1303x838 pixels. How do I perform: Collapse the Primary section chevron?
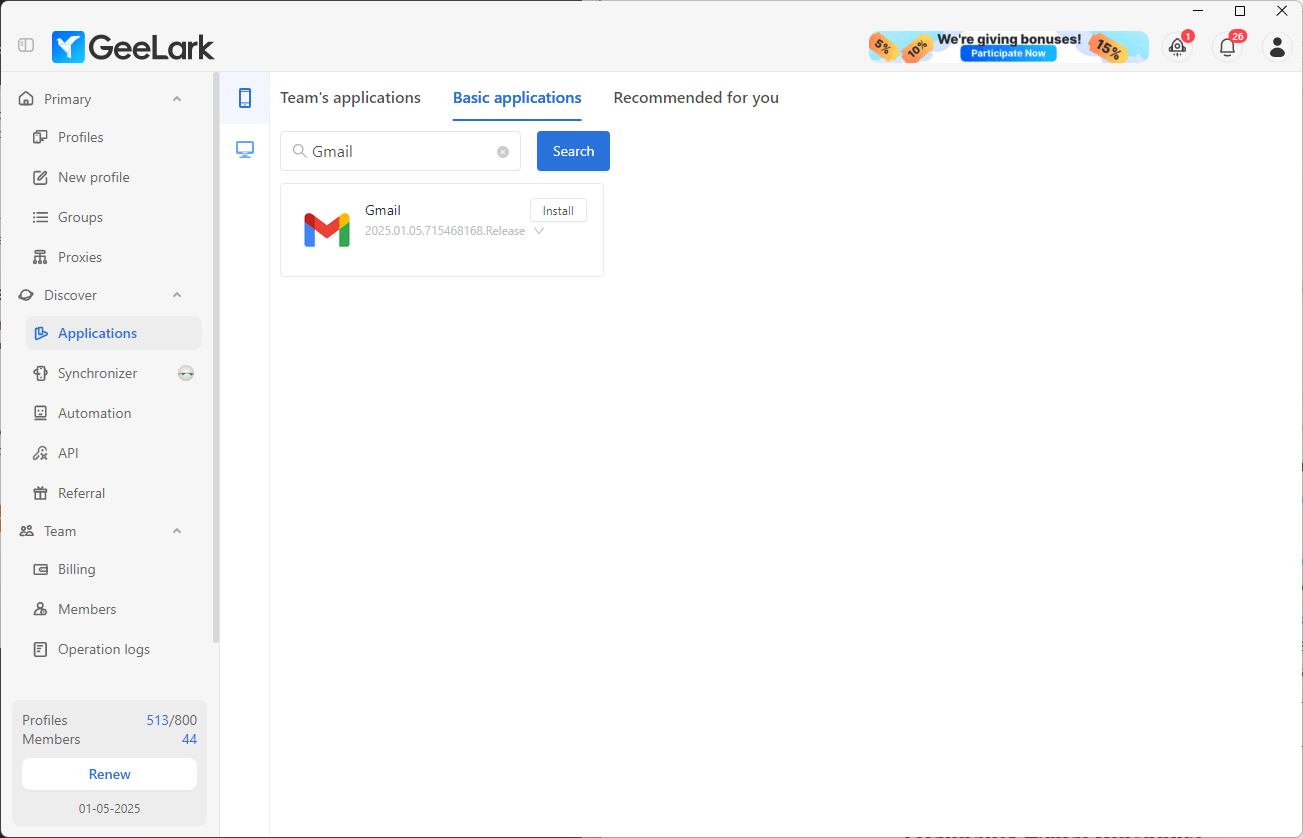(x=177, y=99)
